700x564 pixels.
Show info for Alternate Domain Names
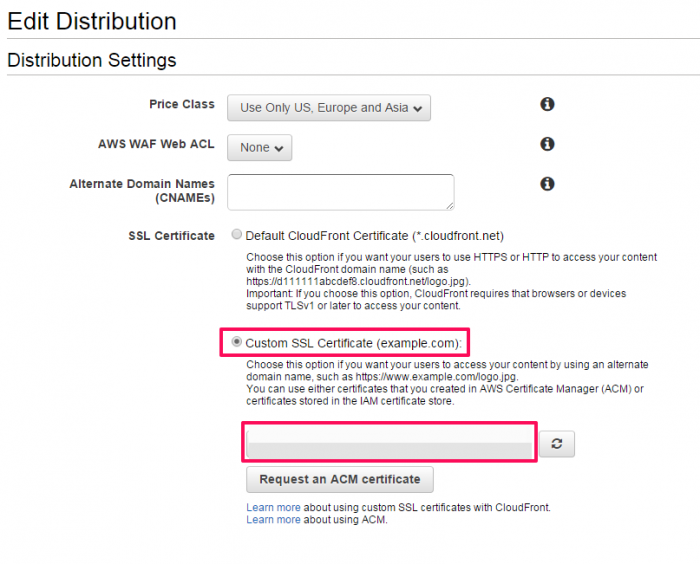coord(547,184)
